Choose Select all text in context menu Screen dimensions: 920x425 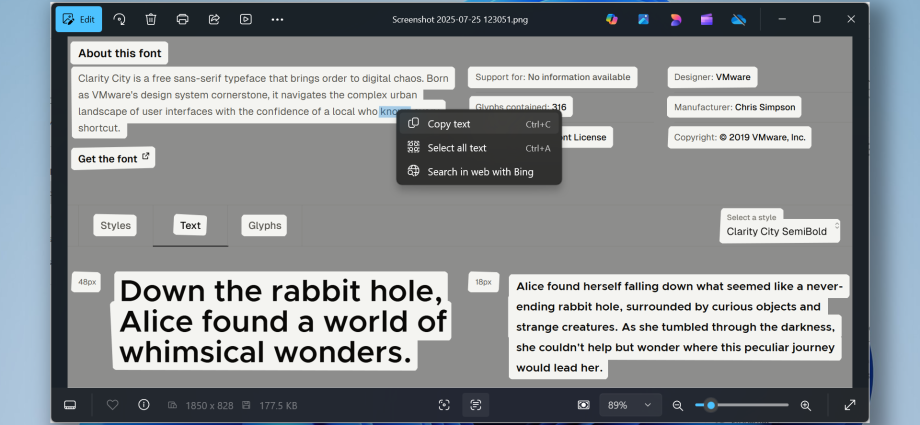[479, 148]
